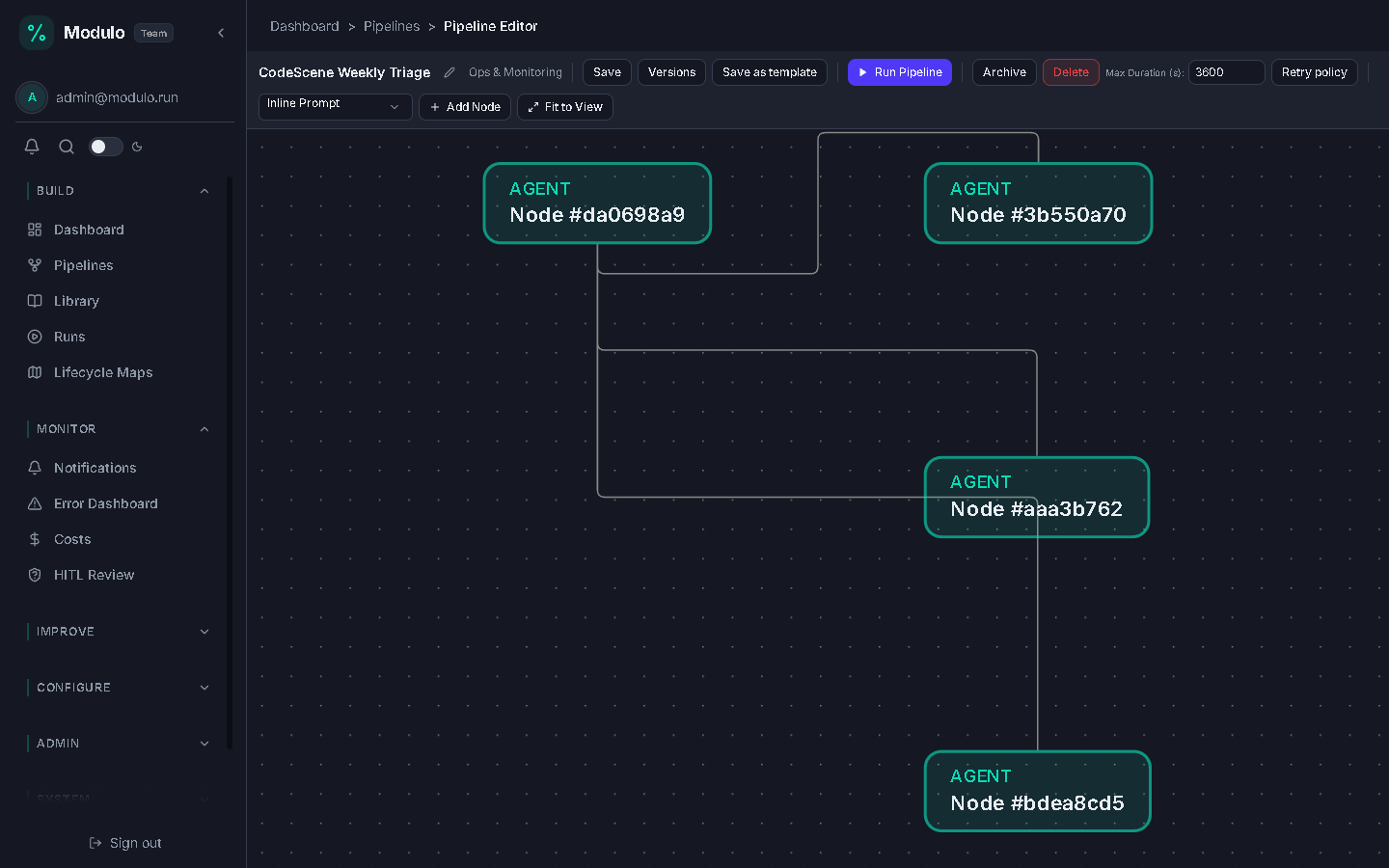Open the notifications bell icon
This screenshot has width=1389, height=868.
coord(32,147)
